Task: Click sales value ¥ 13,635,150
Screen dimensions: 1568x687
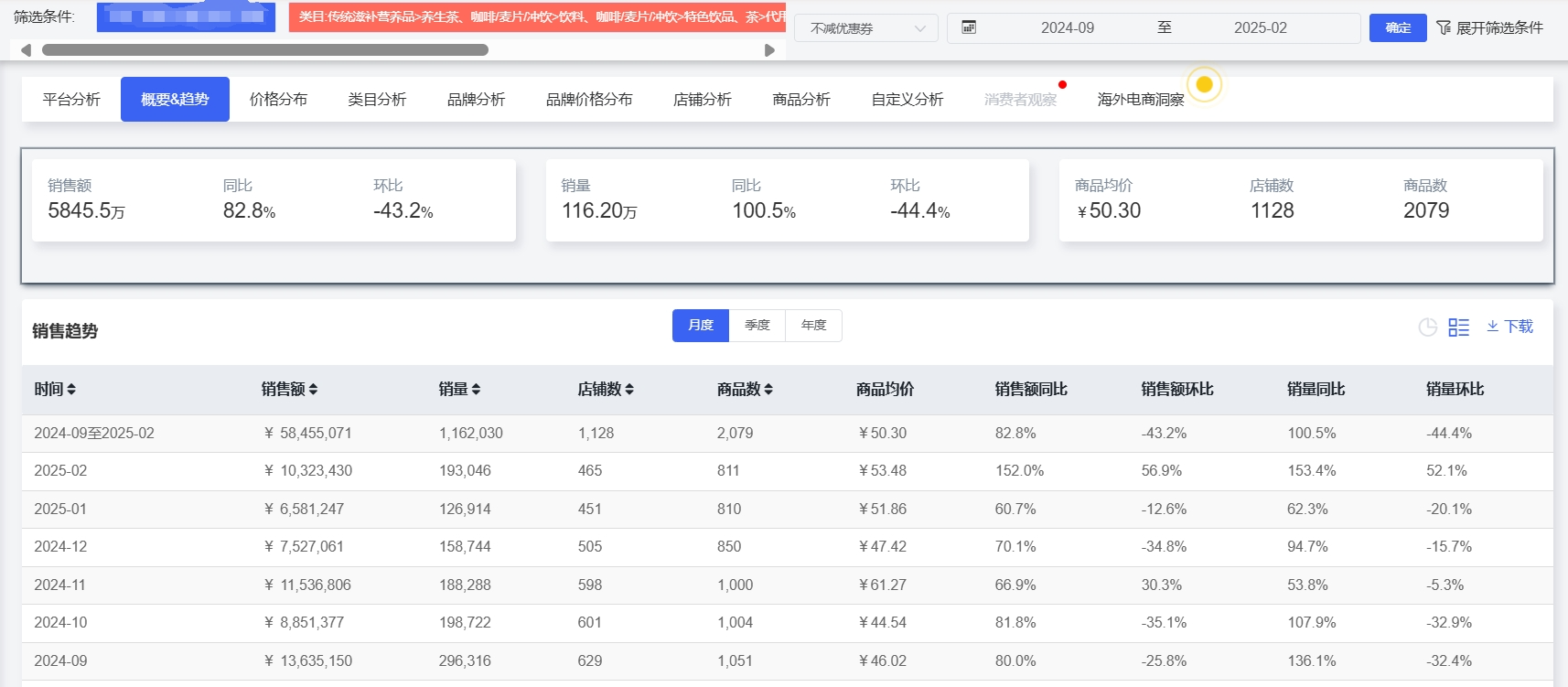Action: click(307, 661)
